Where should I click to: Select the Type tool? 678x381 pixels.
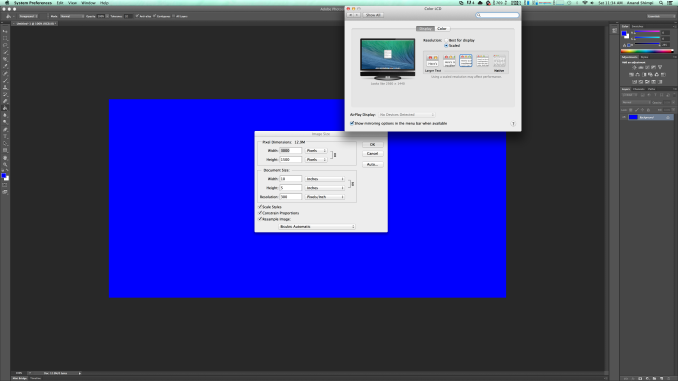[5, 137]
